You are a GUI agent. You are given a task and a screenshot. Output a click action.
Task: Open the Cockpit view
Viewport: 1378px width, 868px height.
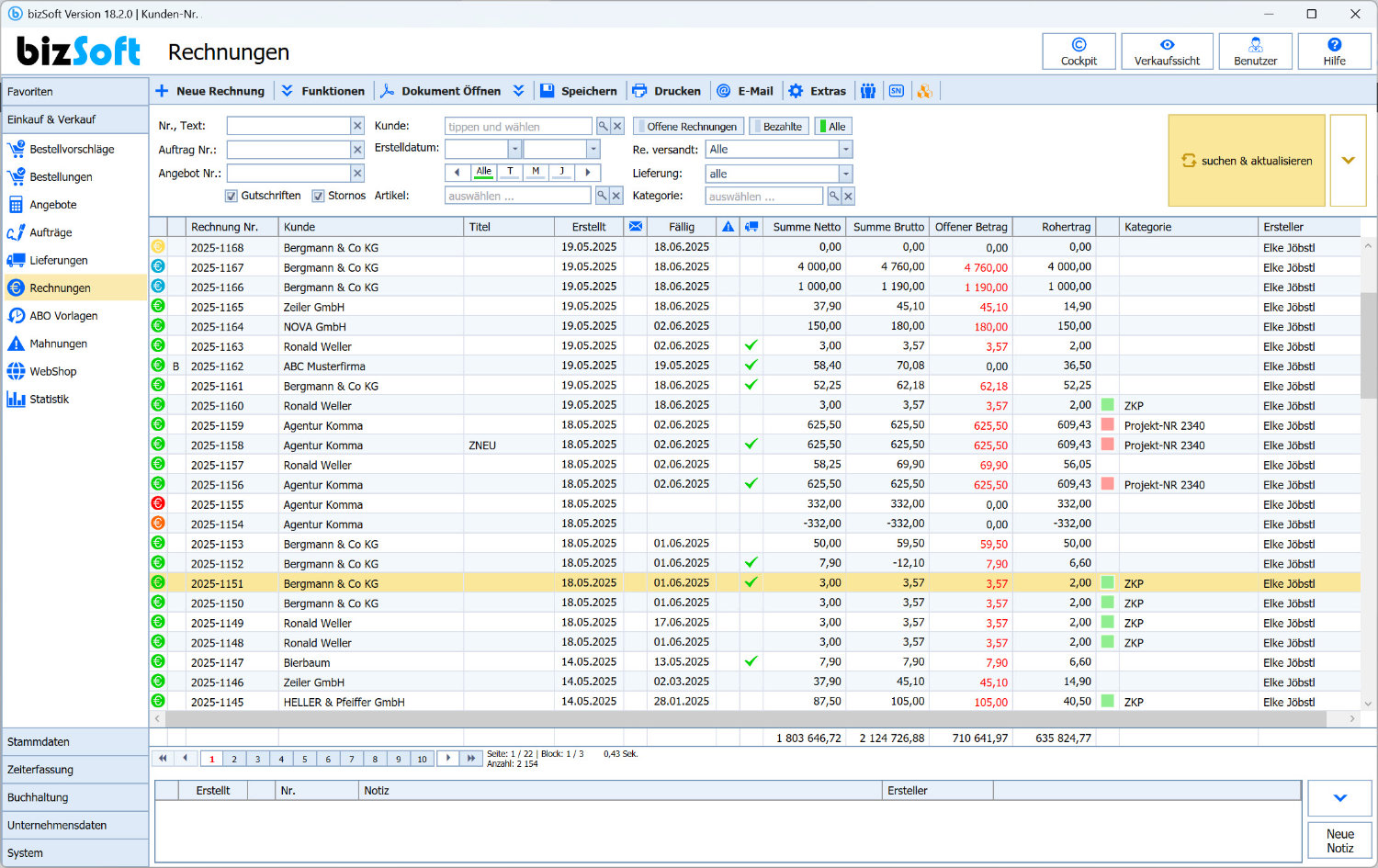click(1079, 51)
